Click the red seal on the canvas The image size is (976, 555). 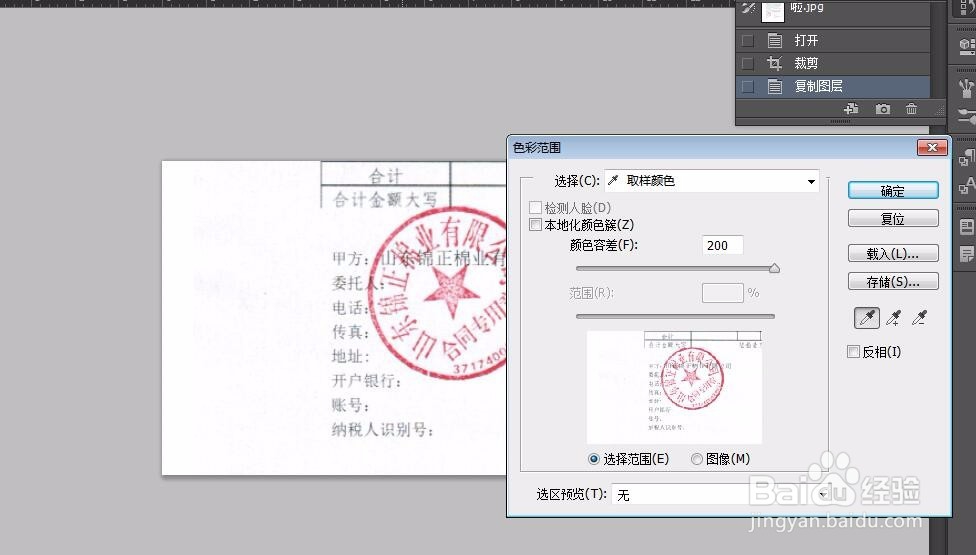[x=439, y=292]
